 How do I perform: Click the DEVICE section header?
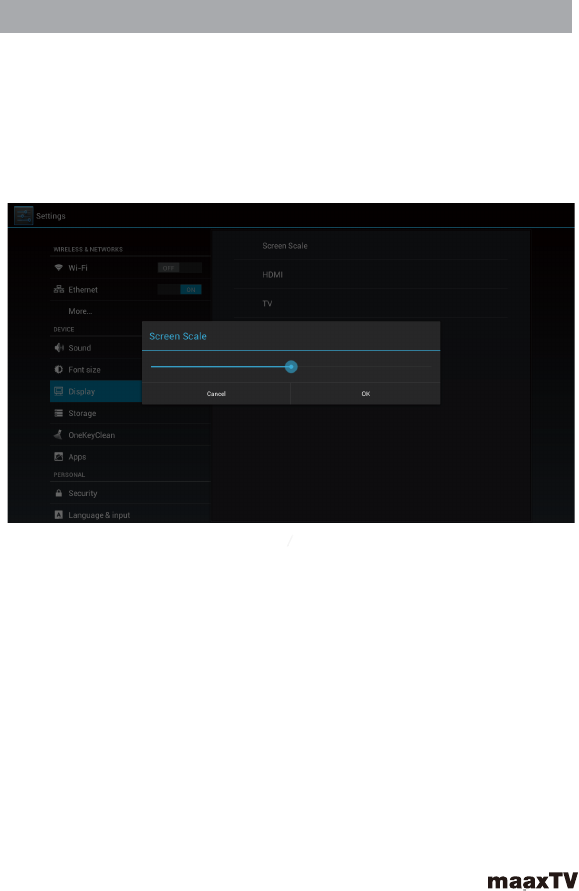click(x=64, y=330)
